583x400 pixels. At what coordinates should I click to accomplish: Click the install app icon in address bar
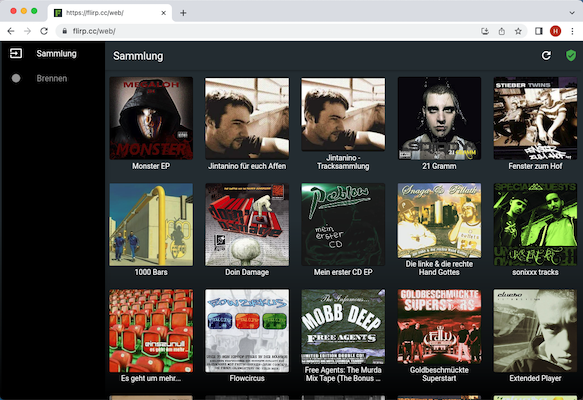coord(485,31)
